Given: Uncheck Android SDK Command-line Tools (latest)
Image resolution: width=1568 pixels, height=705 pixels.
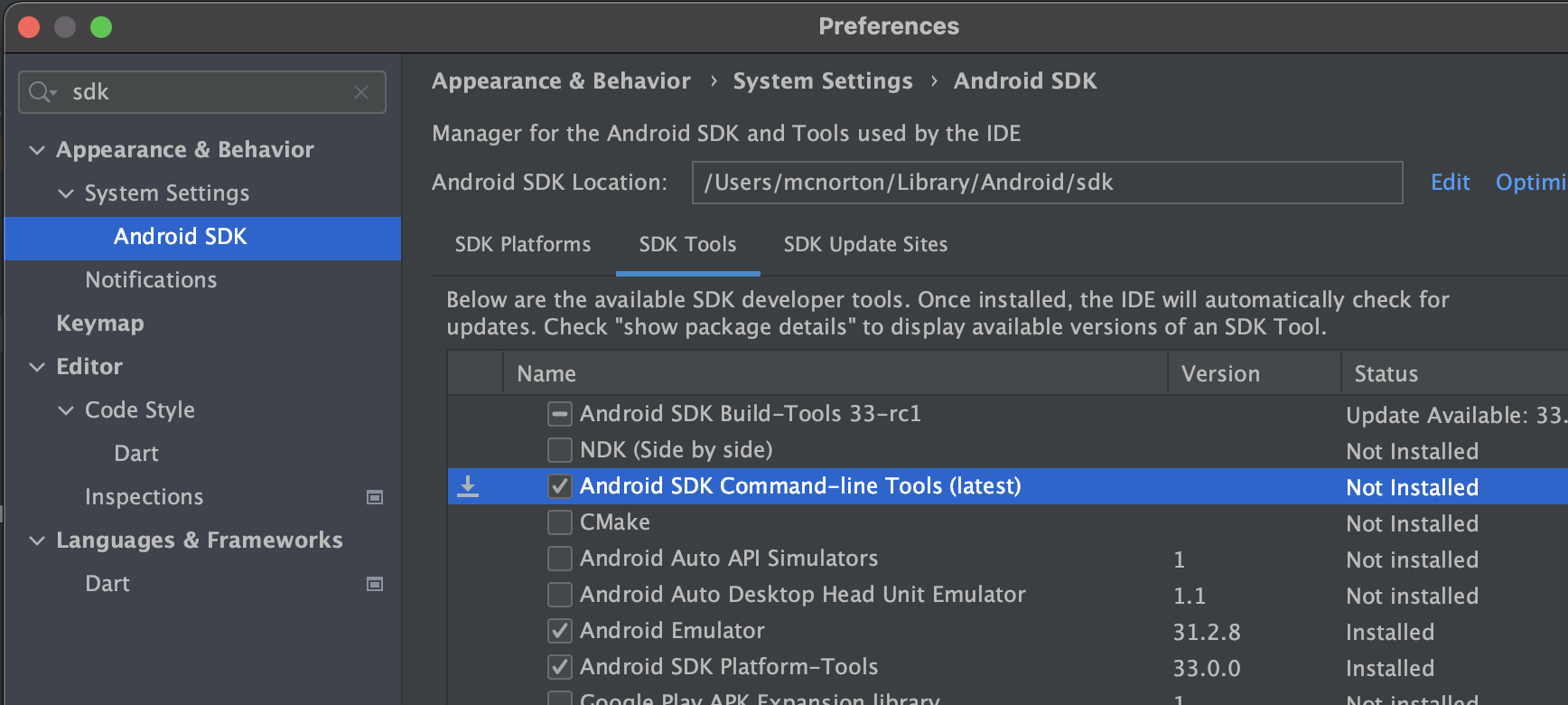Looking at the screenshot, I should coord(560,486).
